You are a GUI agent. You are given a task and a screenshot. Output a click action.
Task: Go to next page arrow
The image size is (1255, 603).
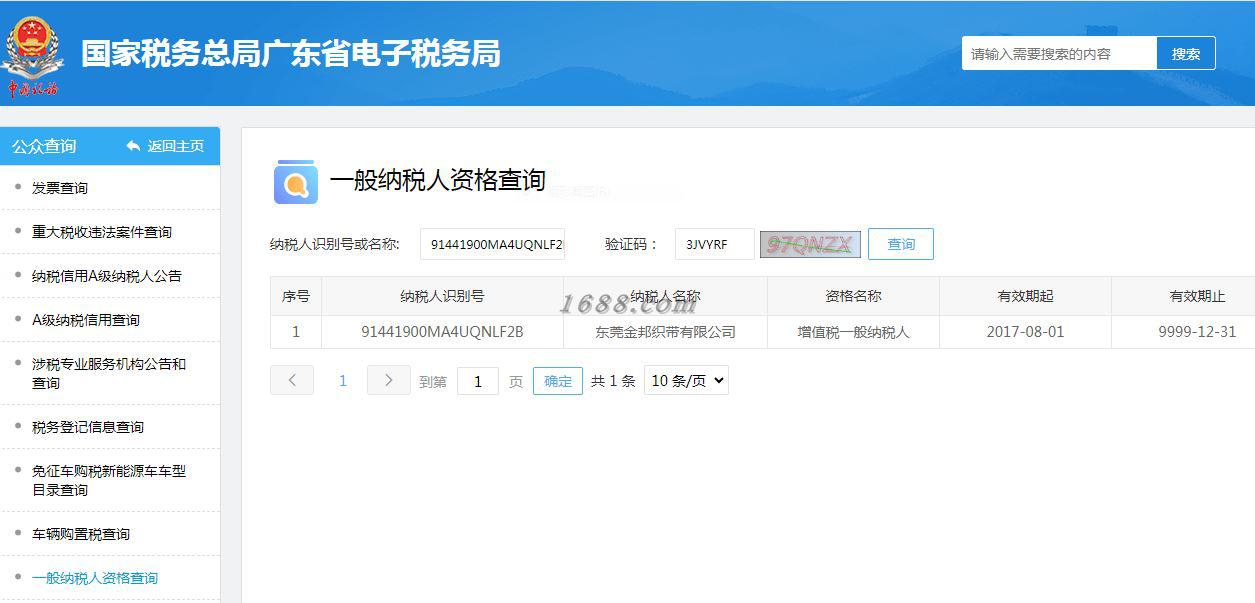pos(389,380)
